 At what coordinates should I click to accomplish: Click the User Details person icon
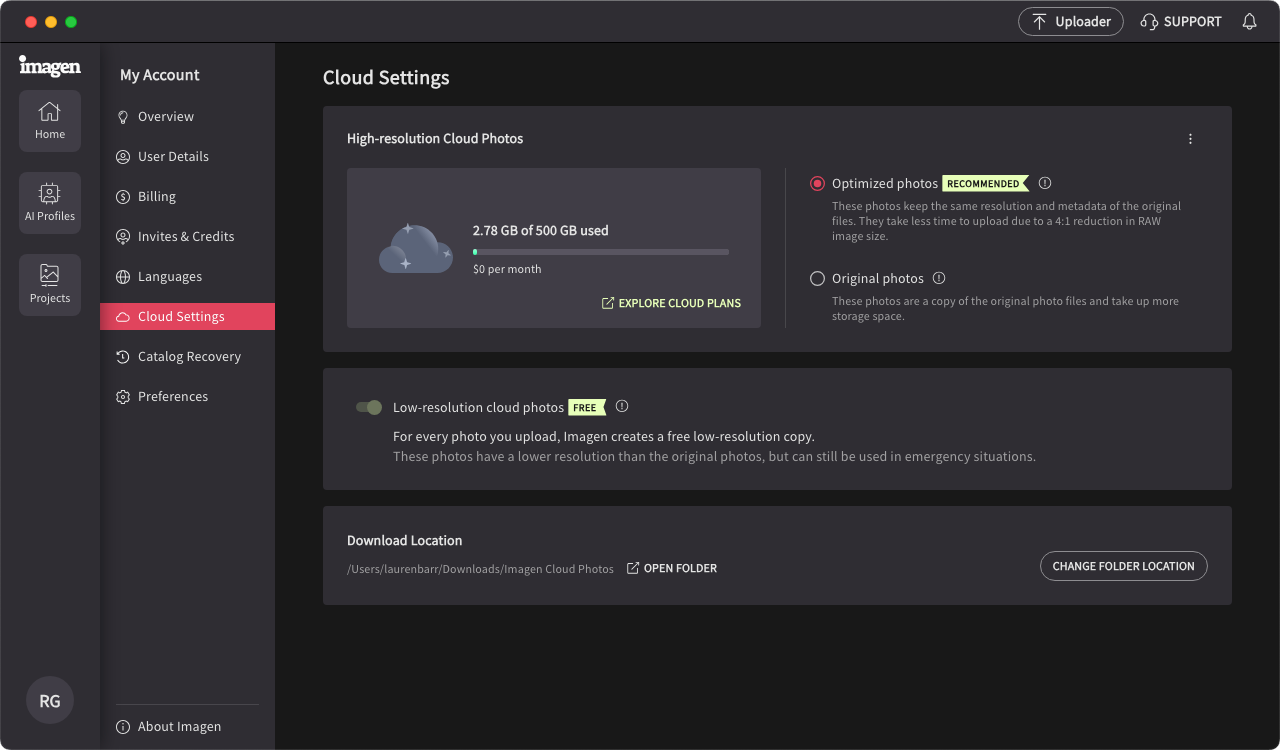(x=123, y=157)
